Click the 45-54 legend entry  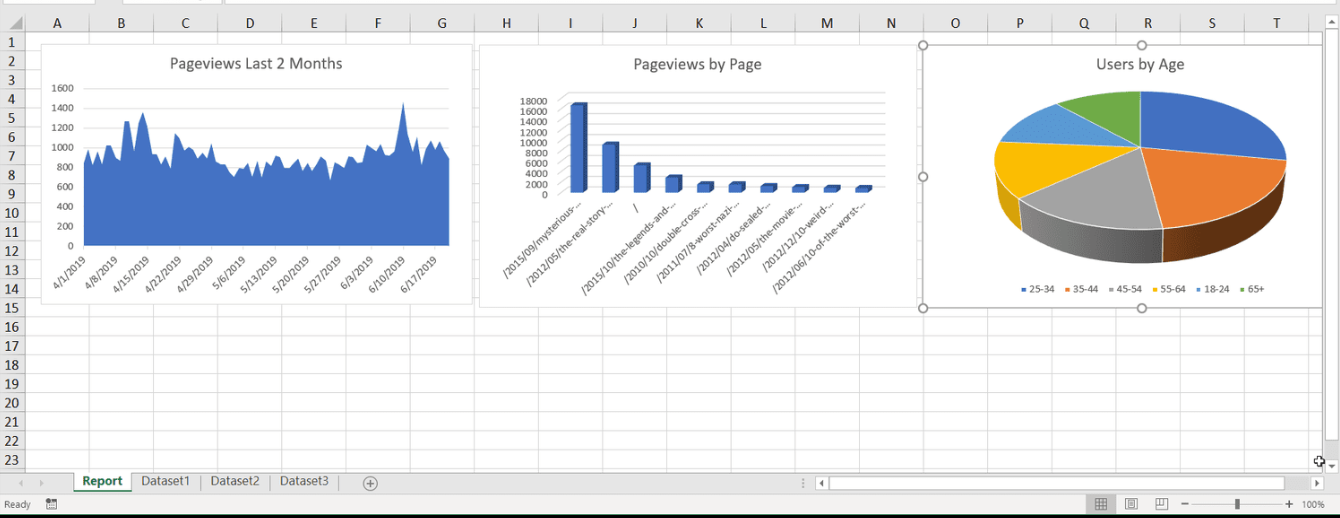click(x=1125, y=289)
